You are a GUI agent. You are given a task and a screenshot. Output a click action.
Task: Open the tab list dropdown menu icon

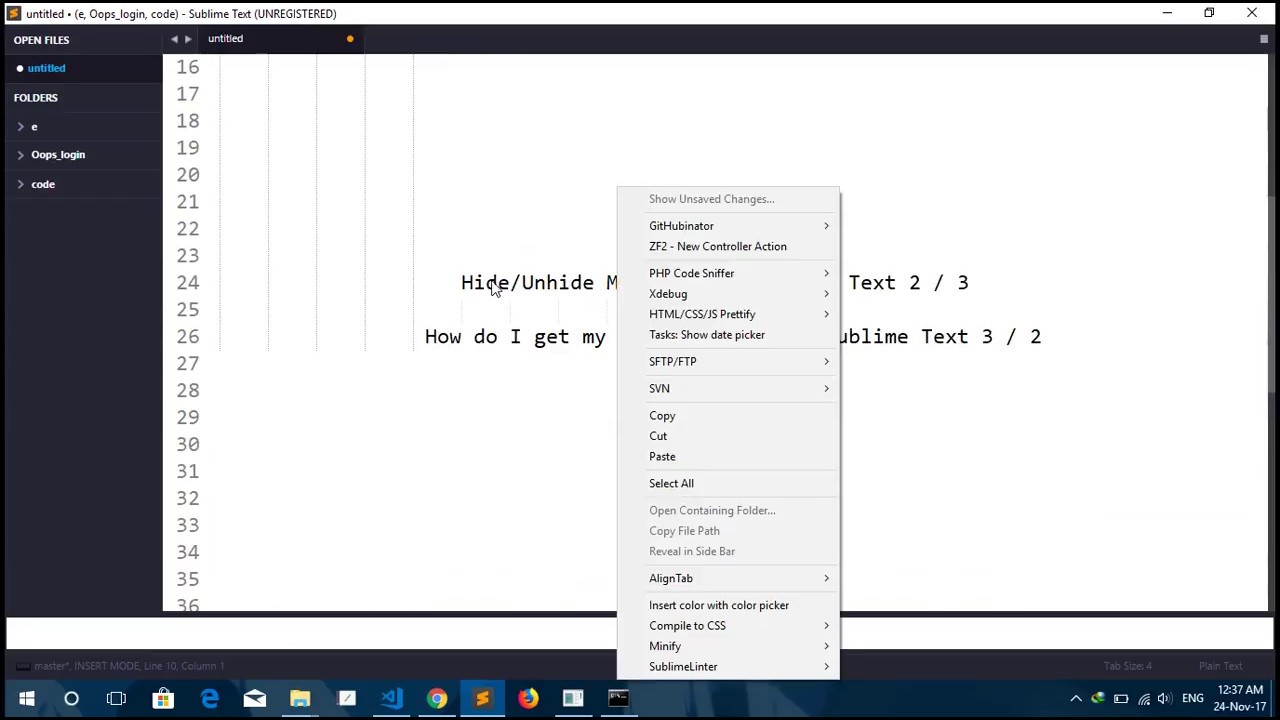(x=1264, y=39)
